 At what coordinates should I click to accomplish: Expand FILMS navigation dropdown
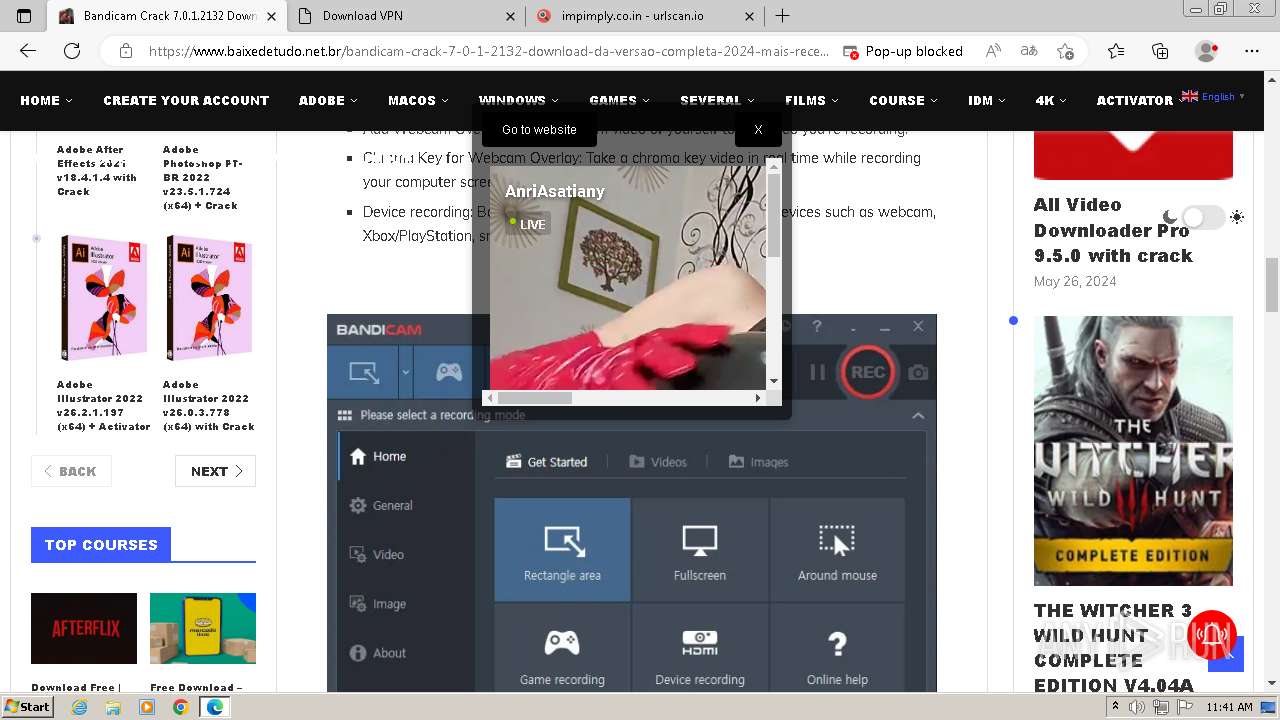(x=811, y=100)
